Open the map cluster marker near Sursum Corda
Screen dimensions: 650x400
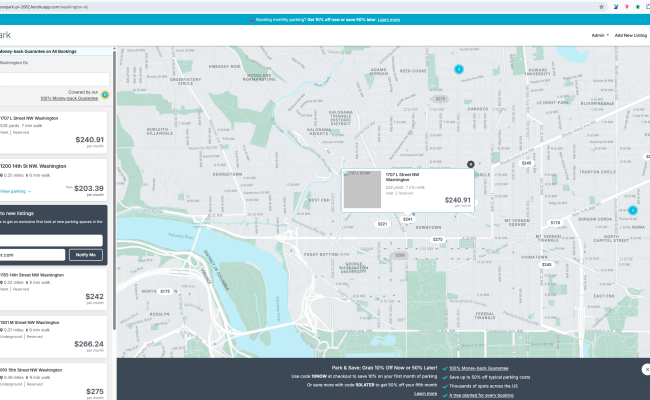tap(633, 211)
